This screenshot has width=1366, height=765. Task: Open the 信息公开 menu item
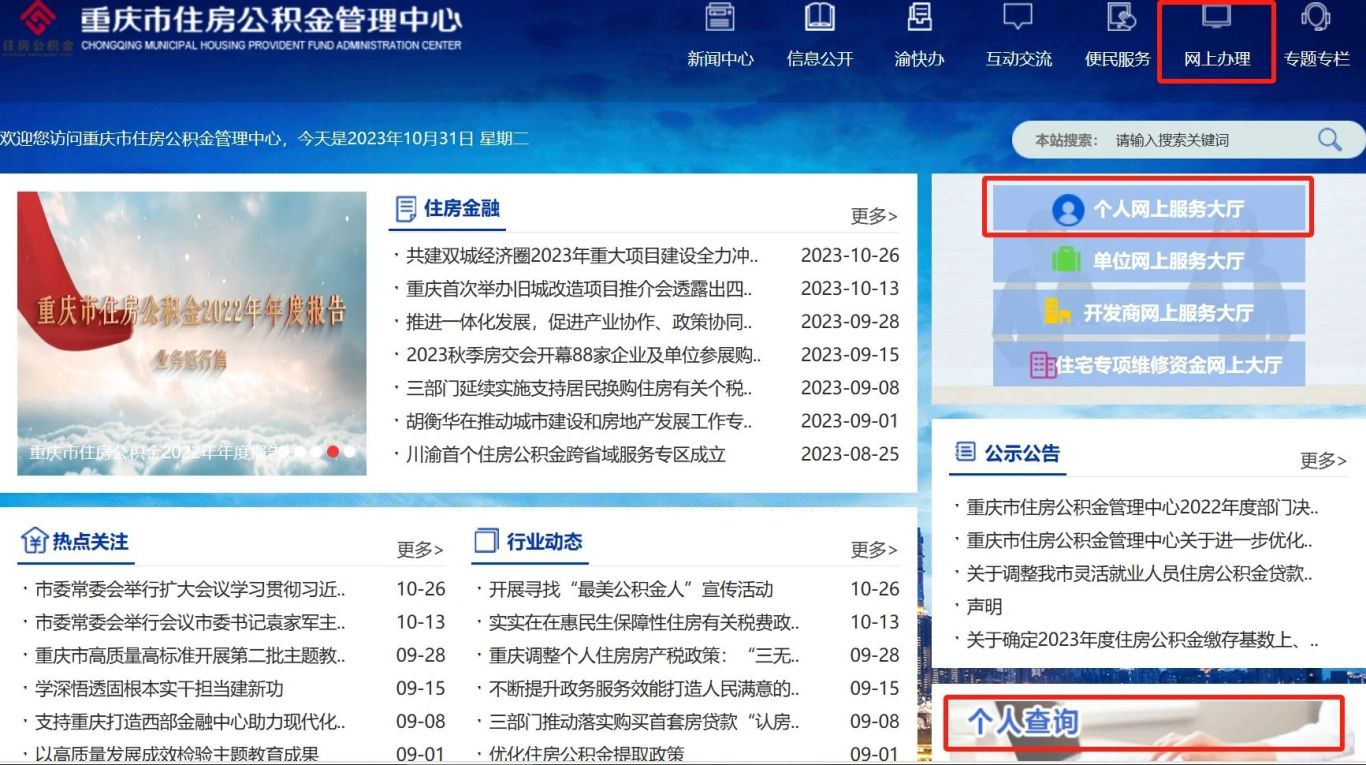pyautogui.click(x=820, y=59)
